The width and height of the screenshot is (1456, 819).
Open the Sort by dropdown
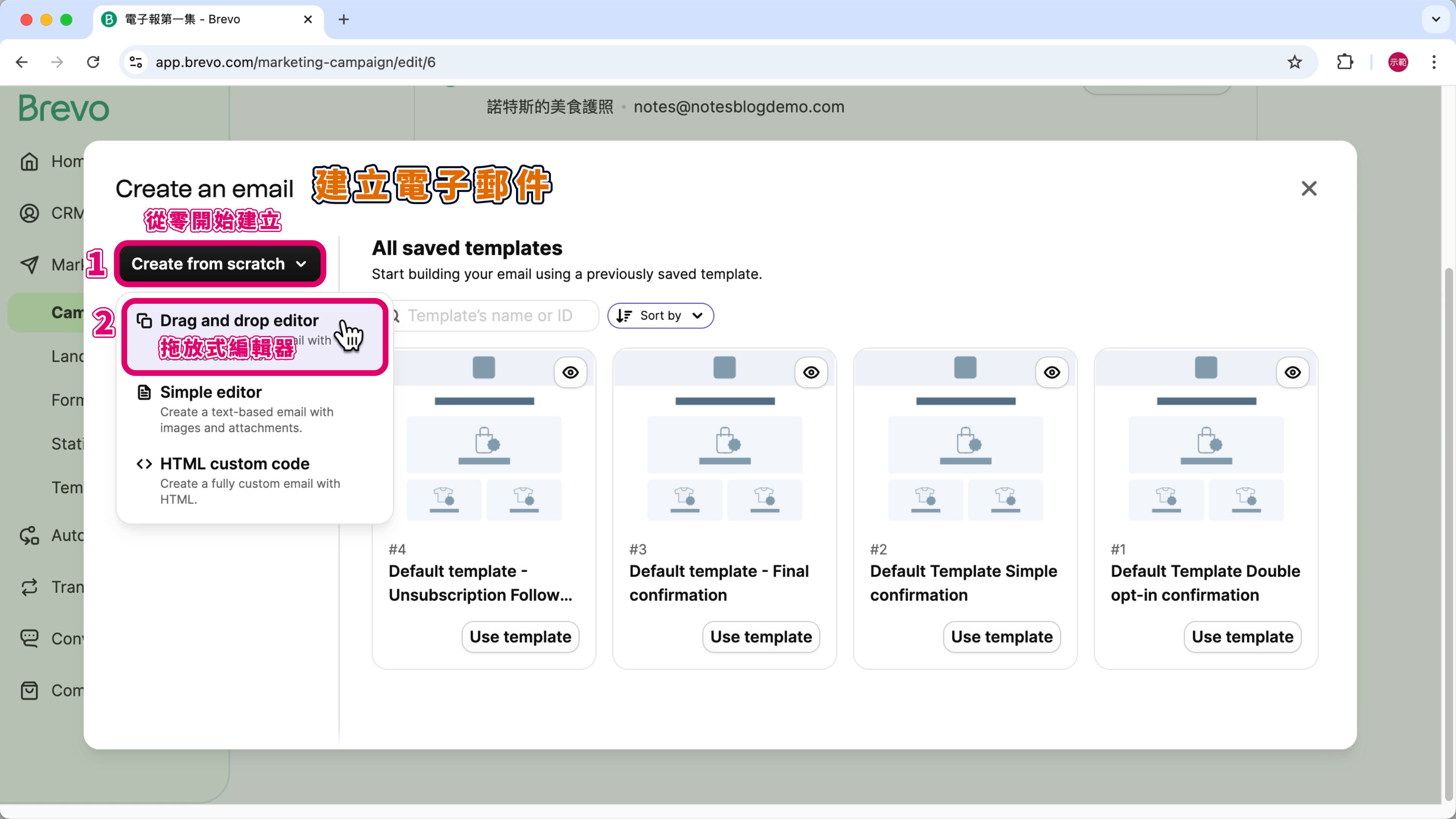(x=660, y=315)
